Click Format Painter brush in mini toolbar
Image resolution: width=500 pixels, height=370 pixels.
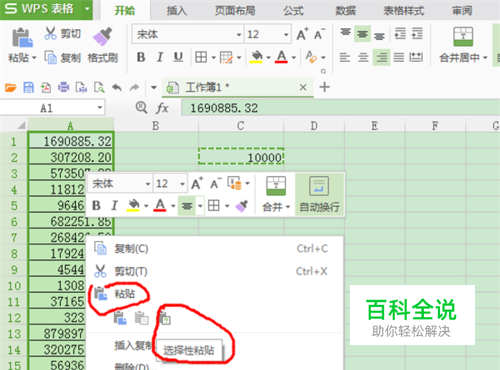click(x=241, y=206)
